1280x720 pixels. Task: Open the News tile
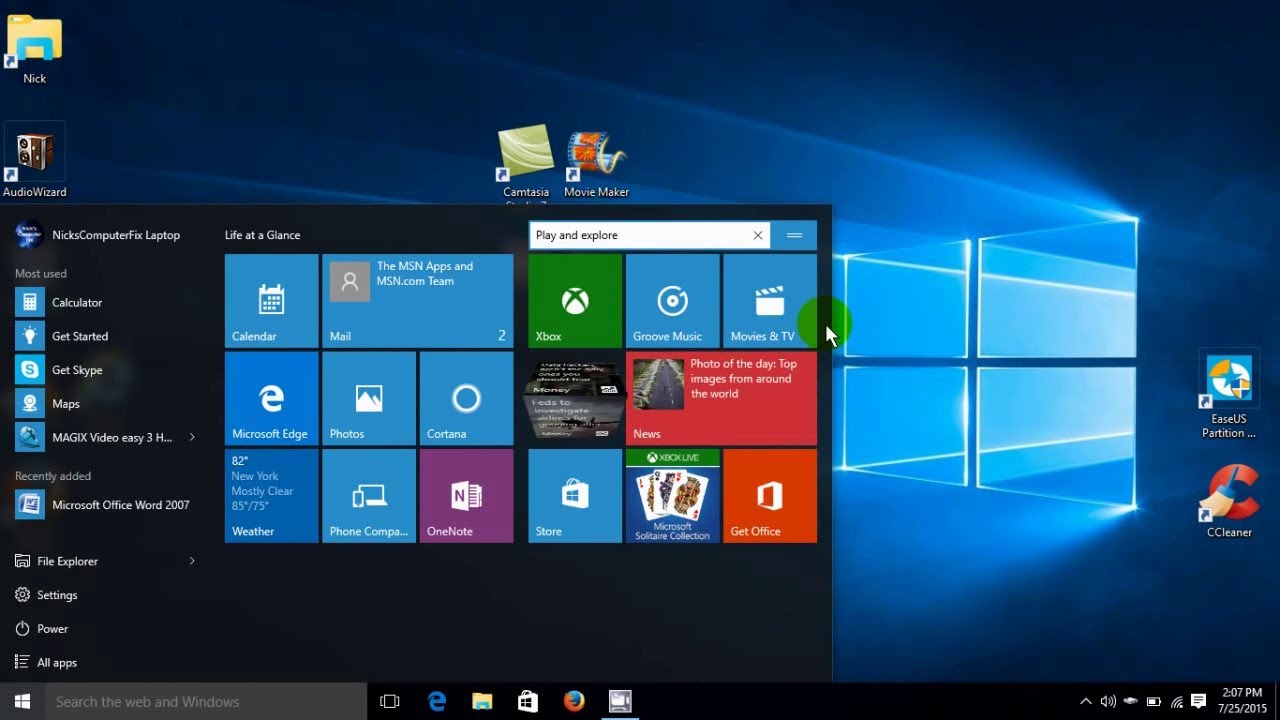tap(721, 398)
